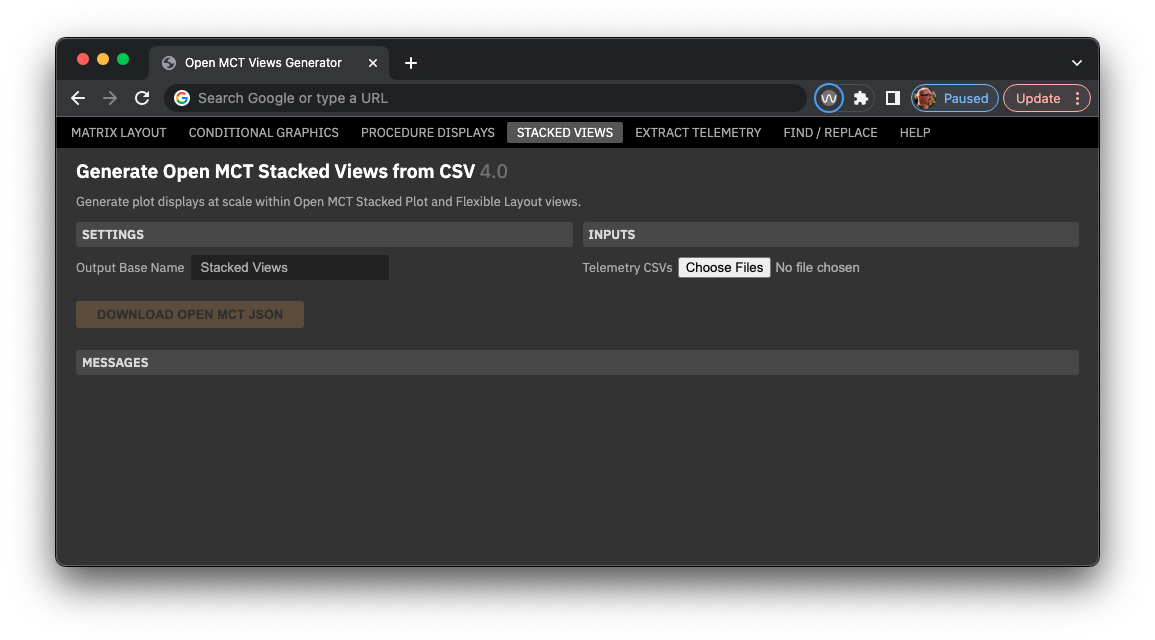Image resolution: width=1155 pixels, height=640 pixels.
Task: Open the Conditional Graphics tab
Action: pos(264,133)
